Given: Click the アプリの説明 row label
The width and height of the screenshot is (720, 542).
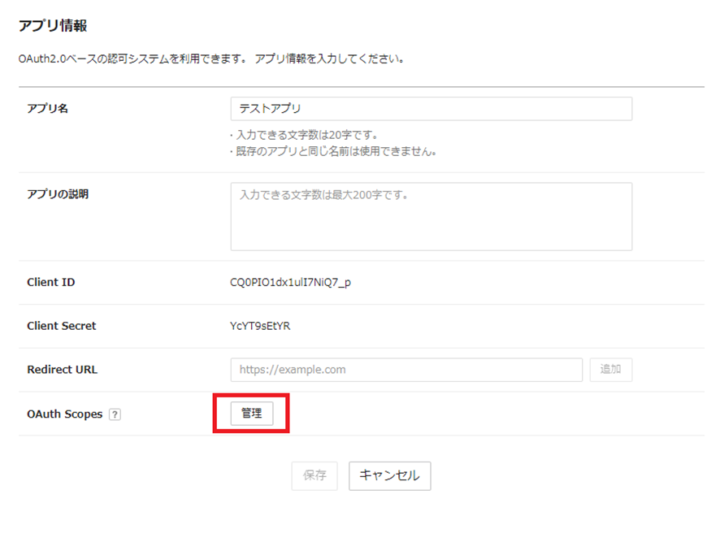Looking at the screenshot, I should (57, 194).
